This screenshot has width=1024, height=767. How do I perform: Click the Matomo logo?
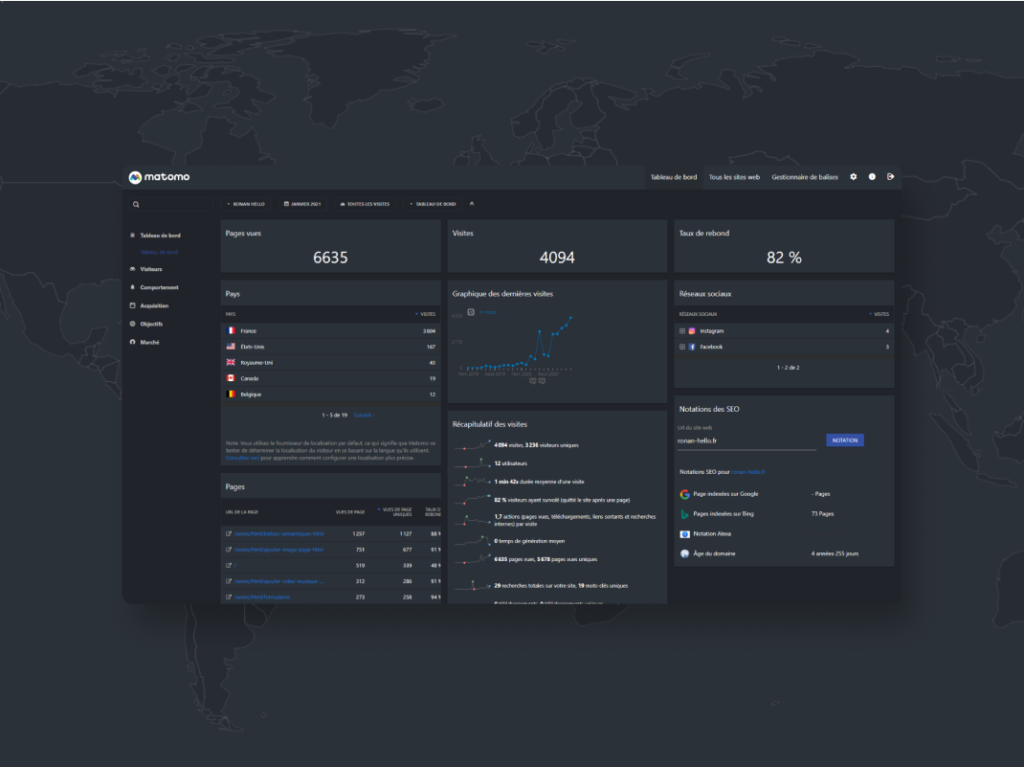(159, 177)
